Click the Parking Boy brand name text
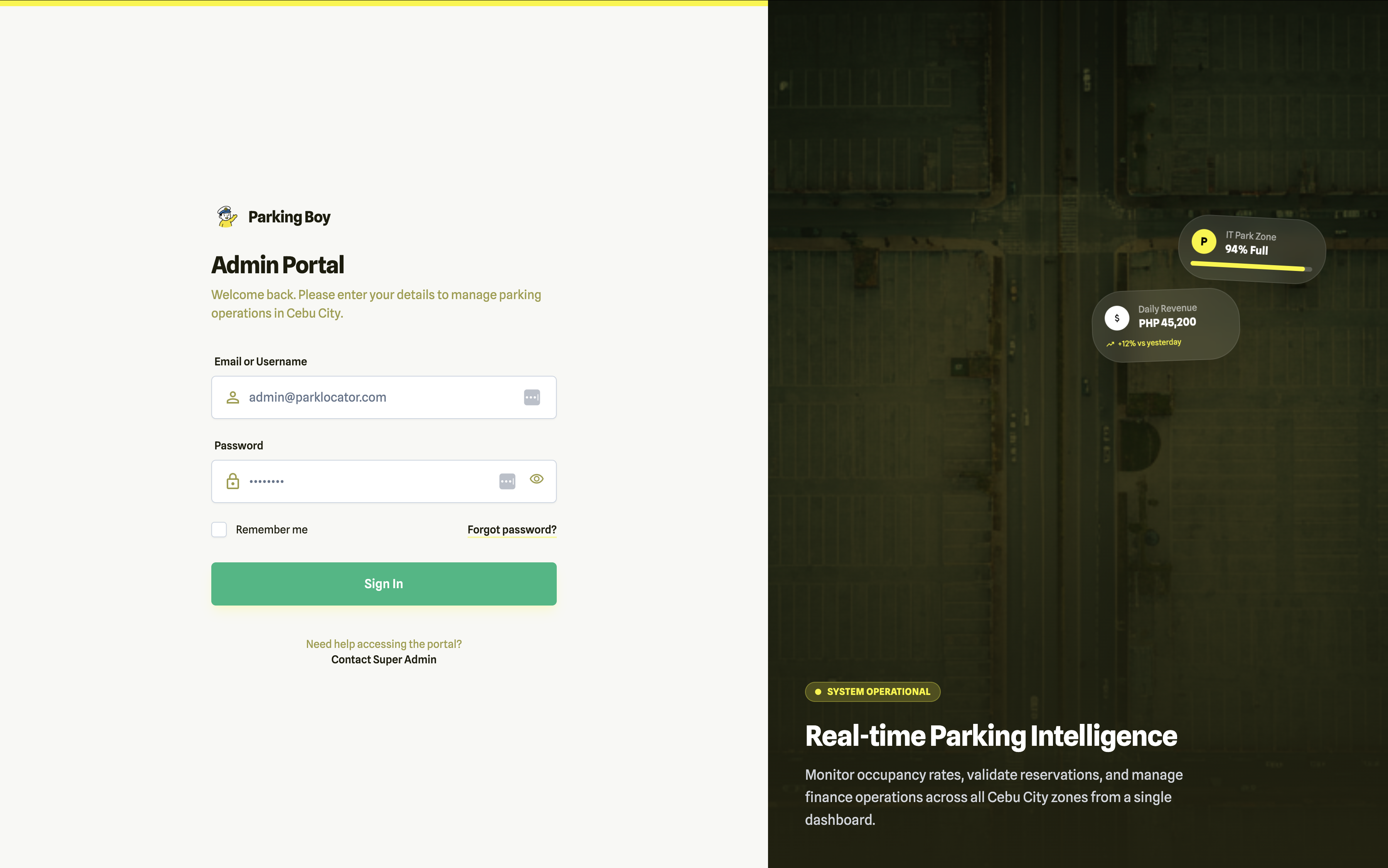This screenshot has height=868, width=1388. (290, 217)
